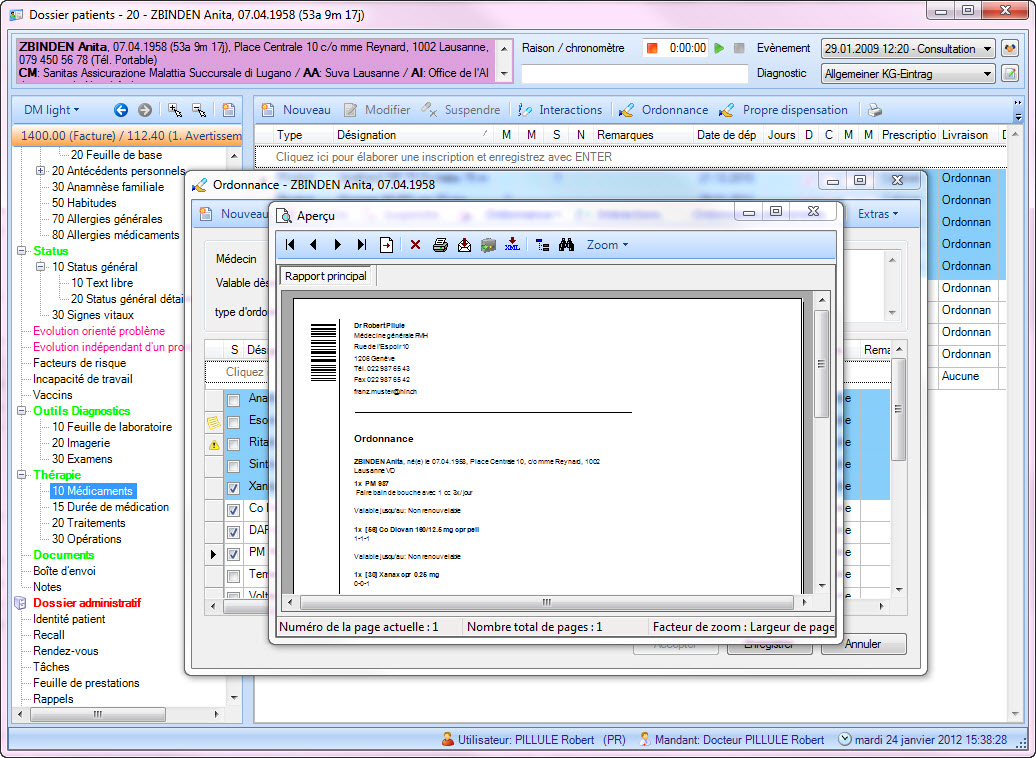The width and height of the screenshot is (1036, 758).
Task: Open the Zoom dropdown in Aperçu
Action: point(607,245)
